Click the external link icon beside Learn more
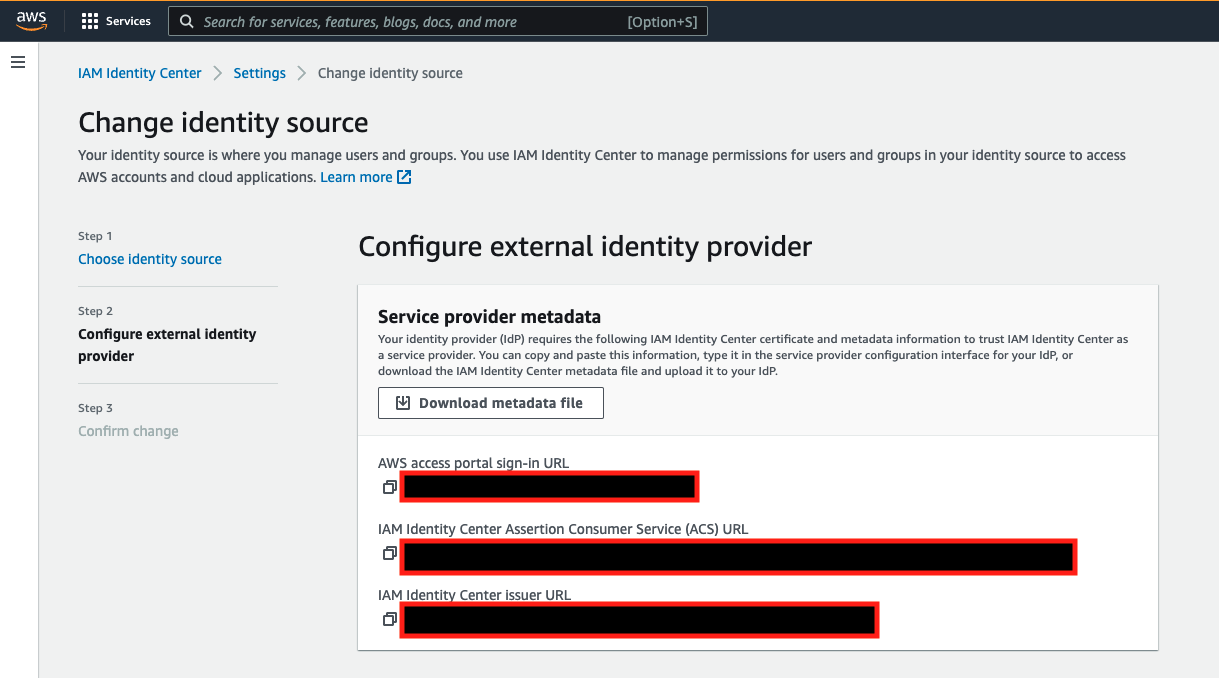Viewport: 1219px width, 678px height. (404, 177)
